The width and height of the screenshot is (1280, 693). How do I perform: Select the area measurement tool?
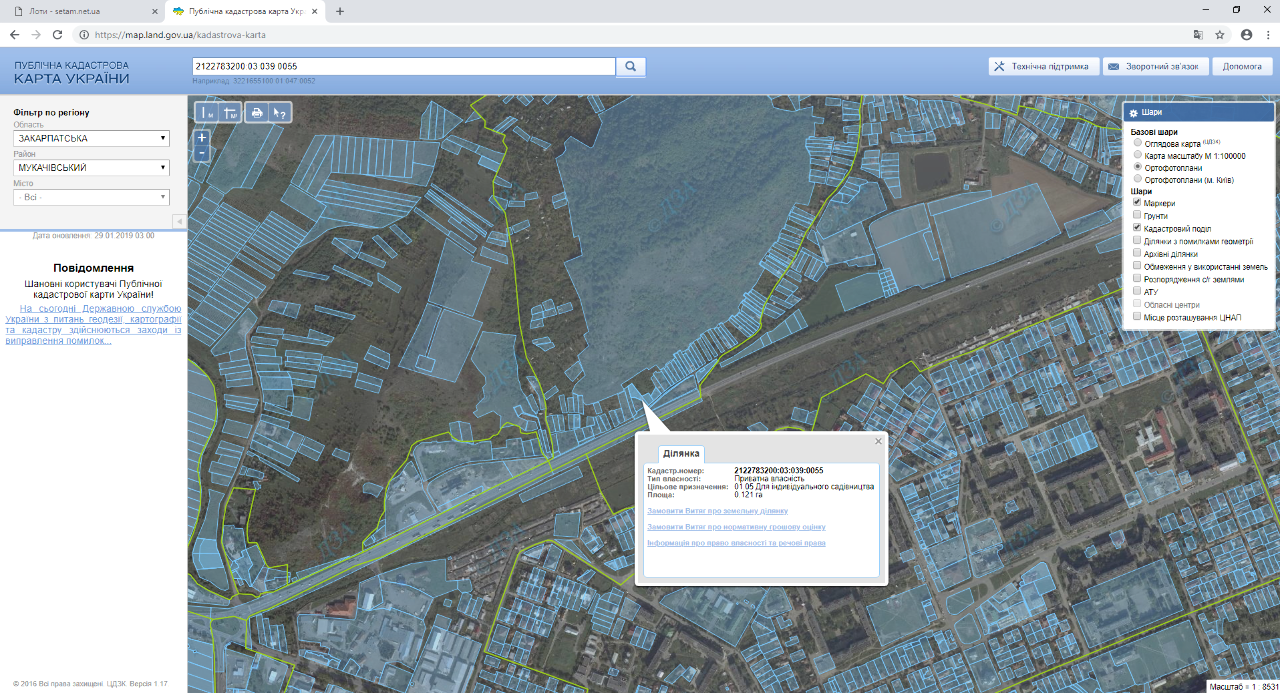tap(231, 113)
